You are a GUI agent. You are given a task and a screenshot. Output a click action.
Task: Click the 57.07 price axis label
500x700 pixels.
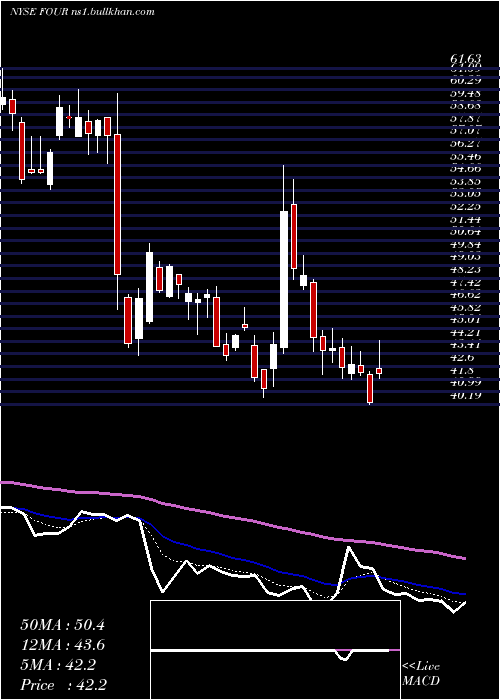tap(466, 131)
